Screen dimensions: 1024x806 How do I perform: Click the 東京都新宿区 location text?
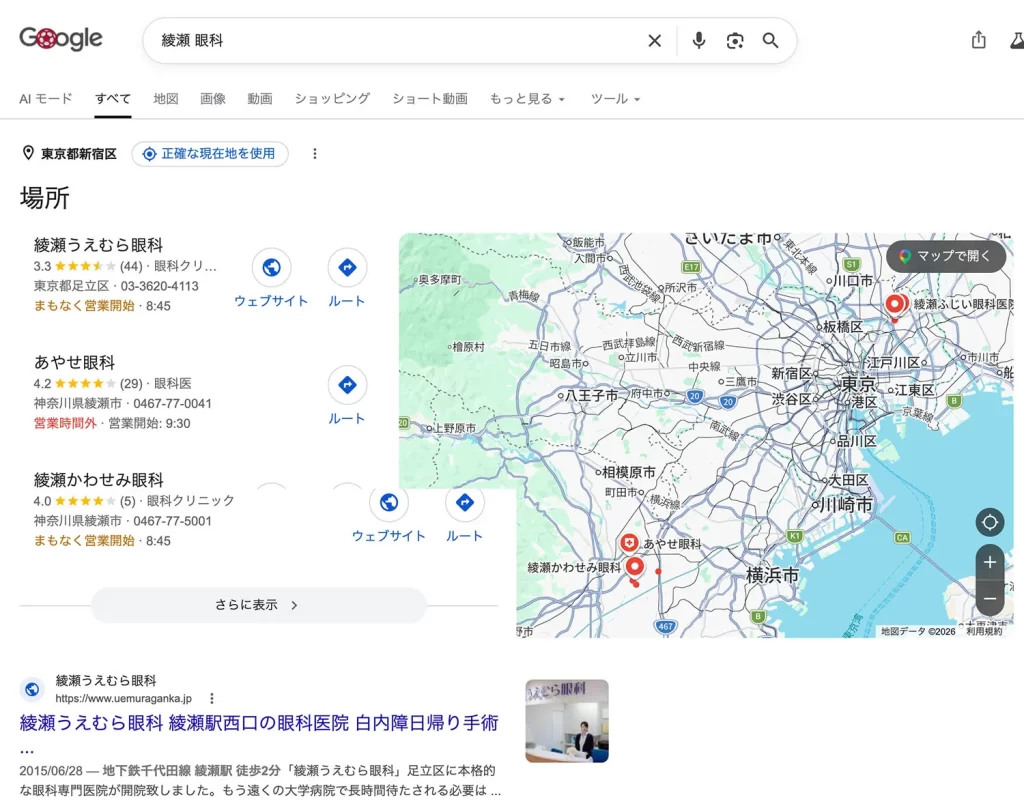79,154
